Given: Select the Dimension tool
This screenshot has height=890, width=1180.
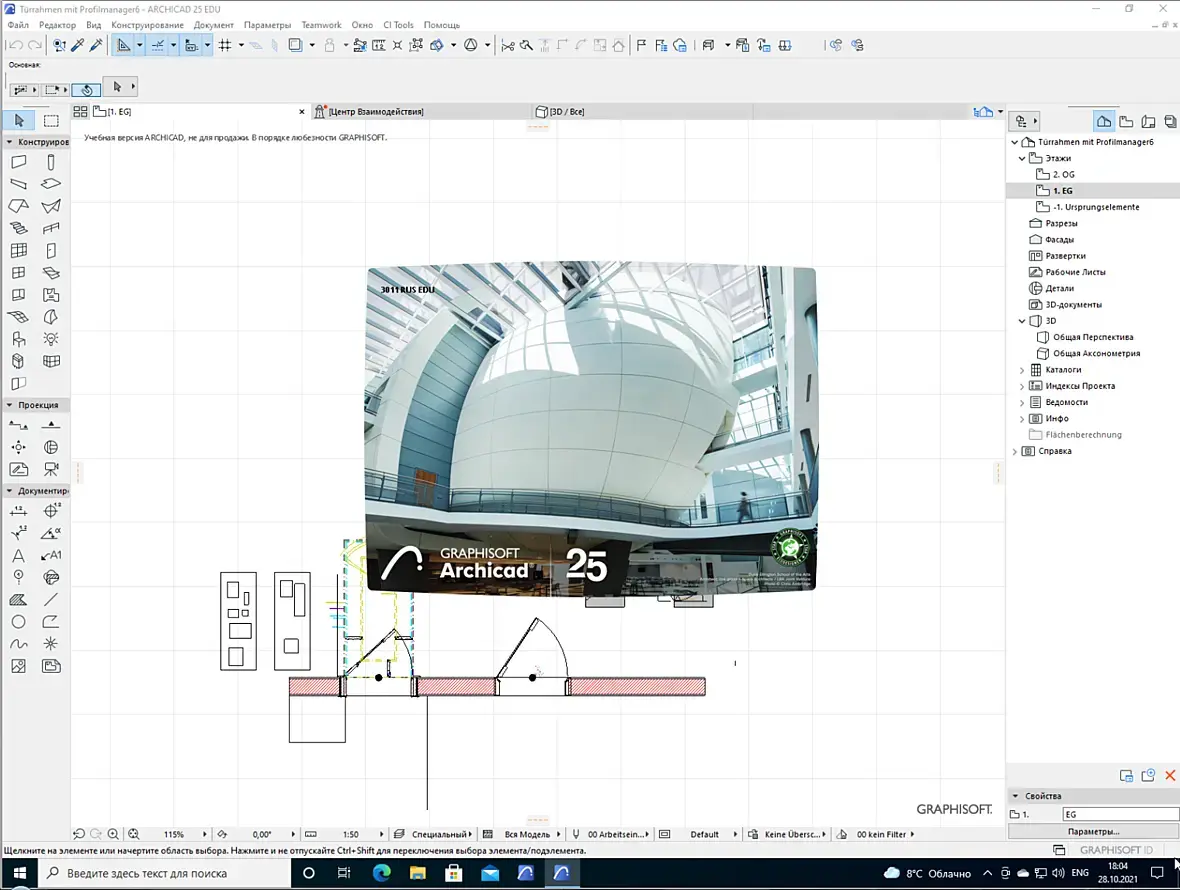Looking at the screenshot, I should tap(19, 512).
